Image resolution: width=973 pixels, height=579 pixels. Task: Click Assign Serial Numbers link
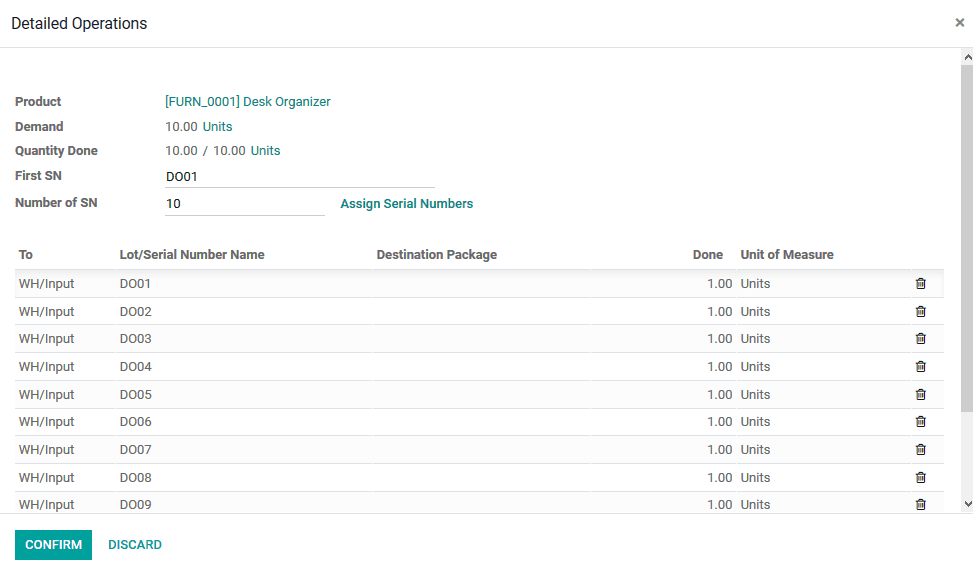point(406,204)
